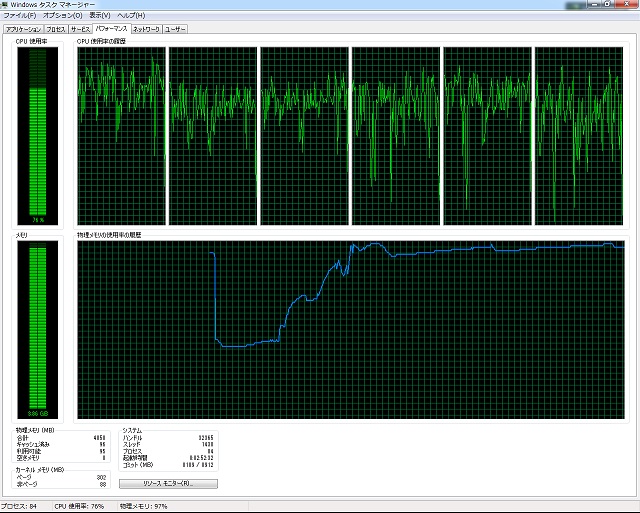The height and width of the screenshot is (513, 640).
Task: Switch to the アプリケーション tab
Action: pos(23,29)
